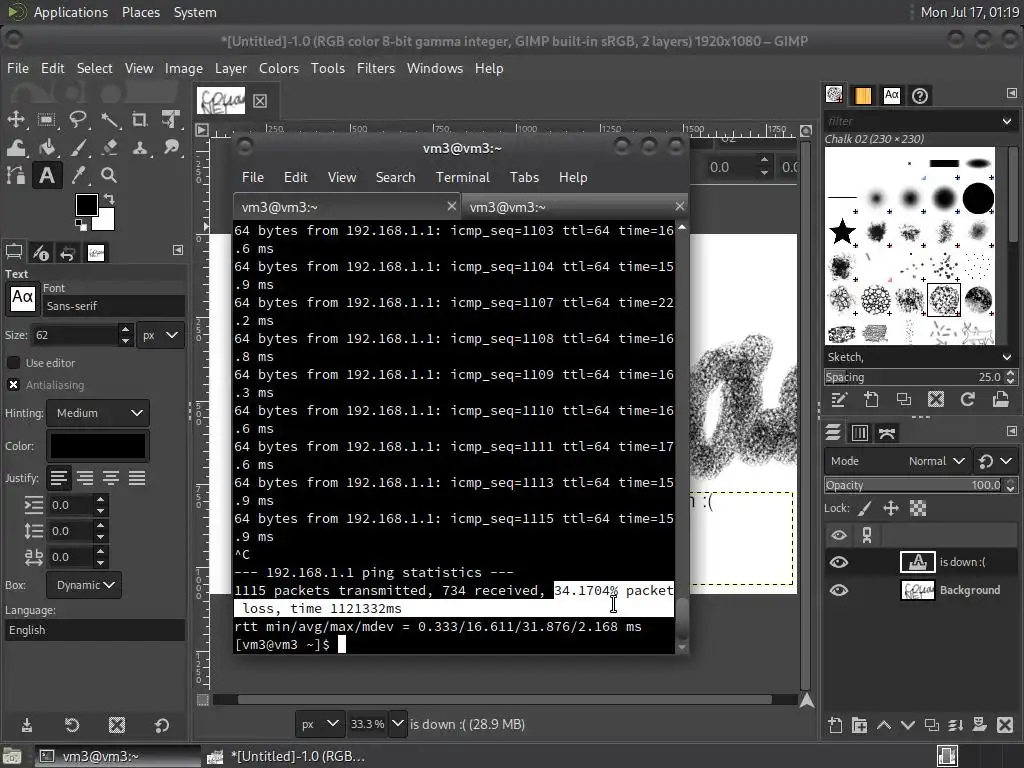Create a new layer icon
The image size is (1024, 768).
[x=835, y=725]
